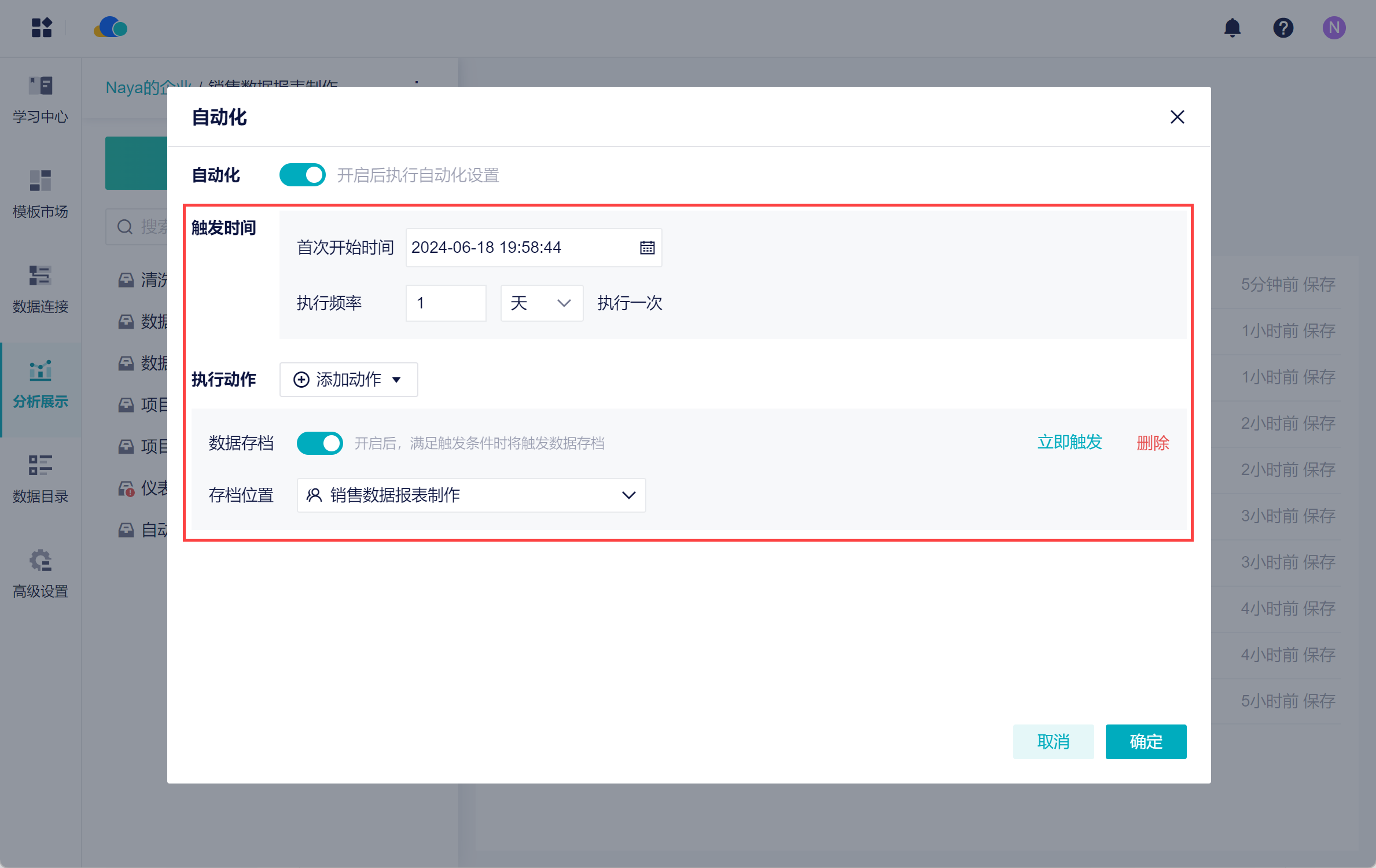Click the app grid launcher icon
This screenshot has width=1376, height=868.
tap(42, 28)
